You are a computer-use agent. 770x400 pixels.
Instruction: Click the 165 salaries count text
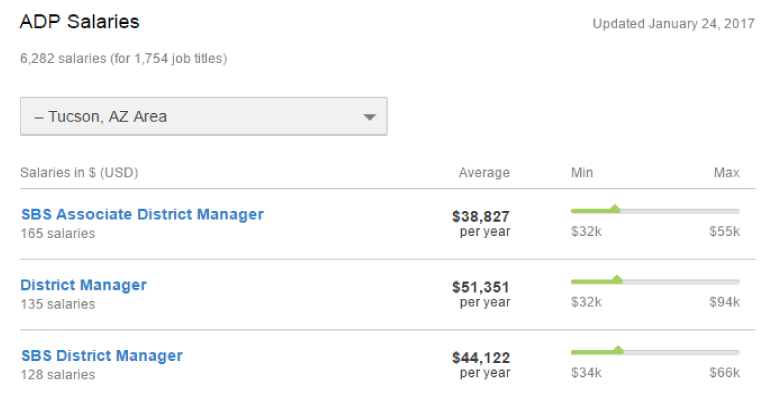click(x=58, y=233)
